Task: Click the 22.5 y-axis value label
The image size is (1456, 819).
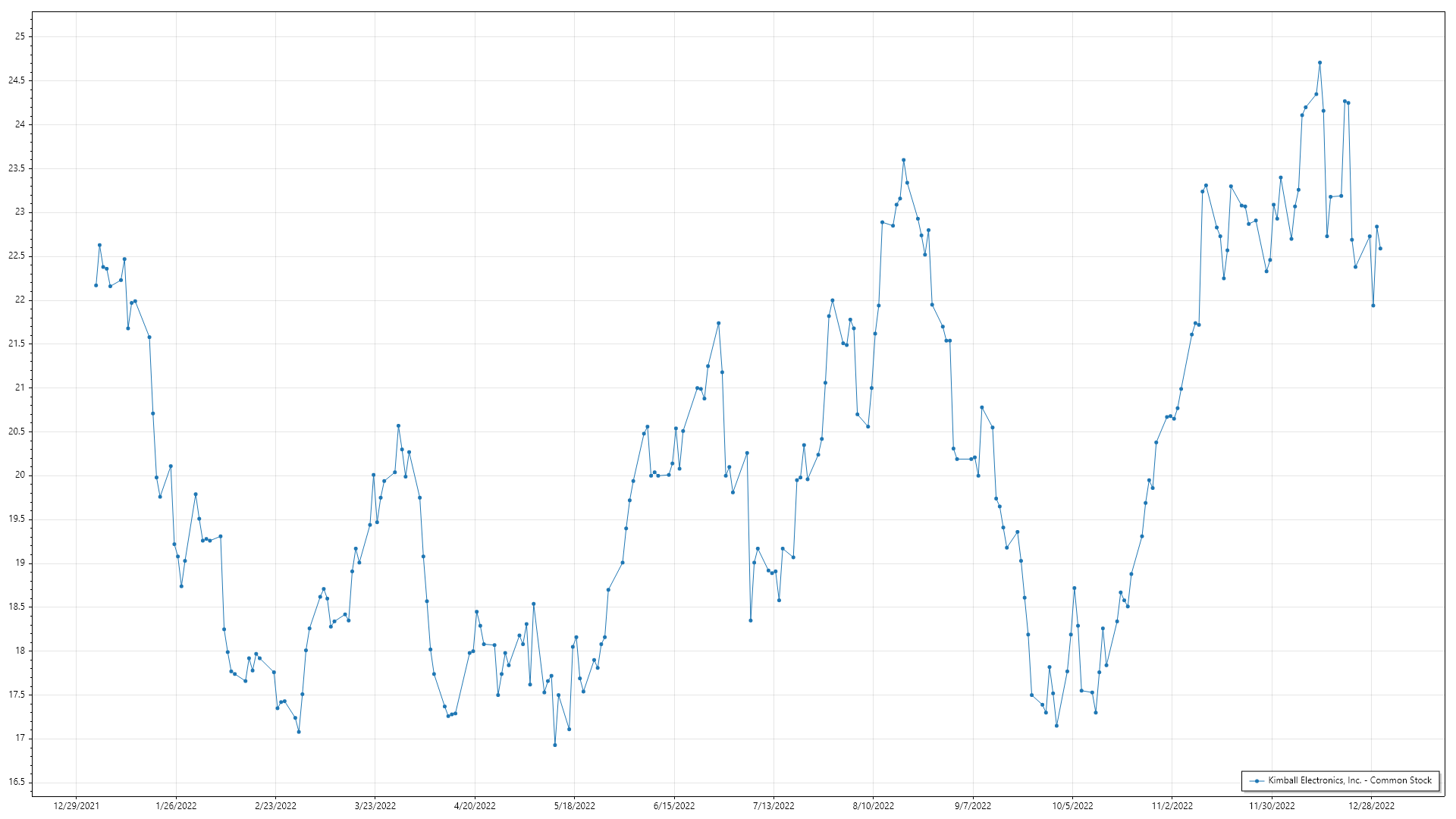Action: pyautogui.click(x=17, y=256)
